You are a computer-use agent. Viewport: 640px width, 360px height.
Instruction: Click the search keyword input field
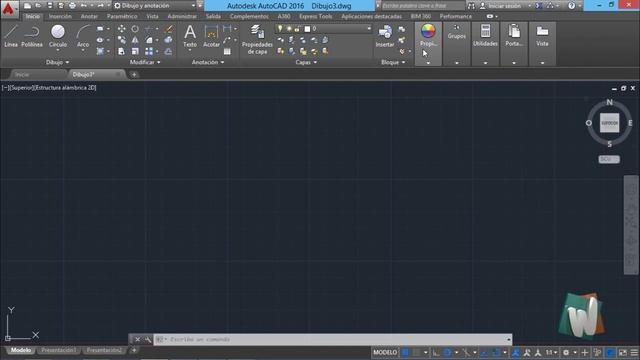[422, 6]
